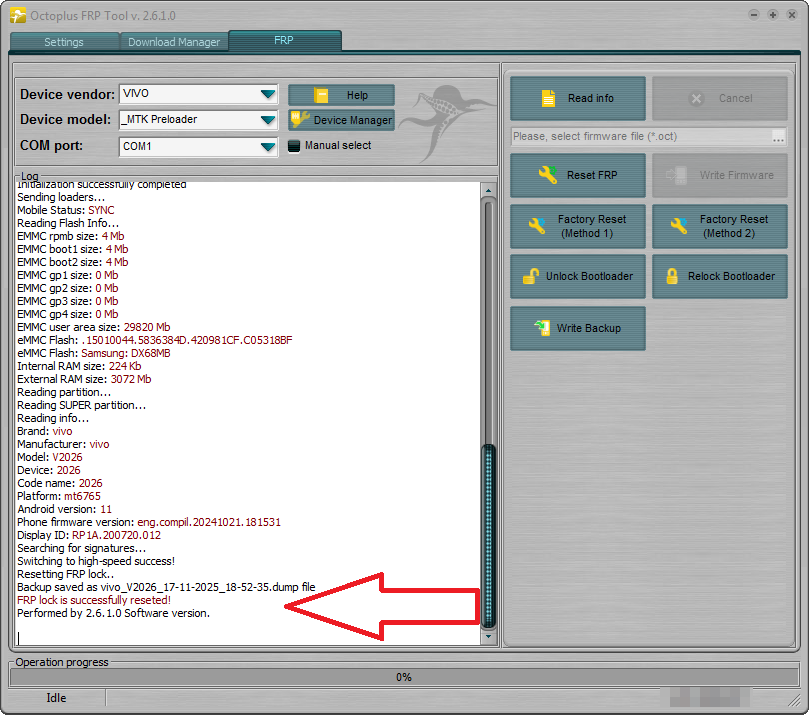This screenshot has width=809, height=715.
Task: Expand the Device model dropdown
Action: point(267,120)
